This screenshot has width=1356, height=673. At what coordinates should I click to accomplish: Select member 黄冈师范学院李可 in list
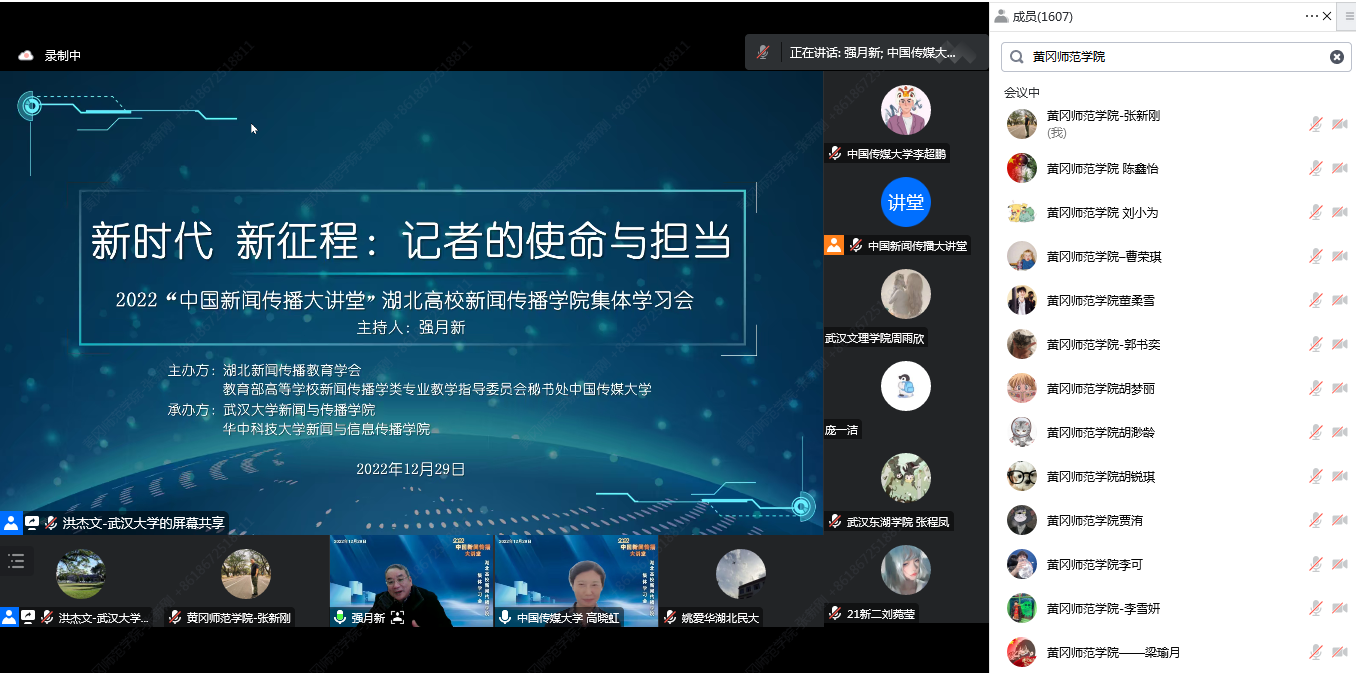point(1094,564)
